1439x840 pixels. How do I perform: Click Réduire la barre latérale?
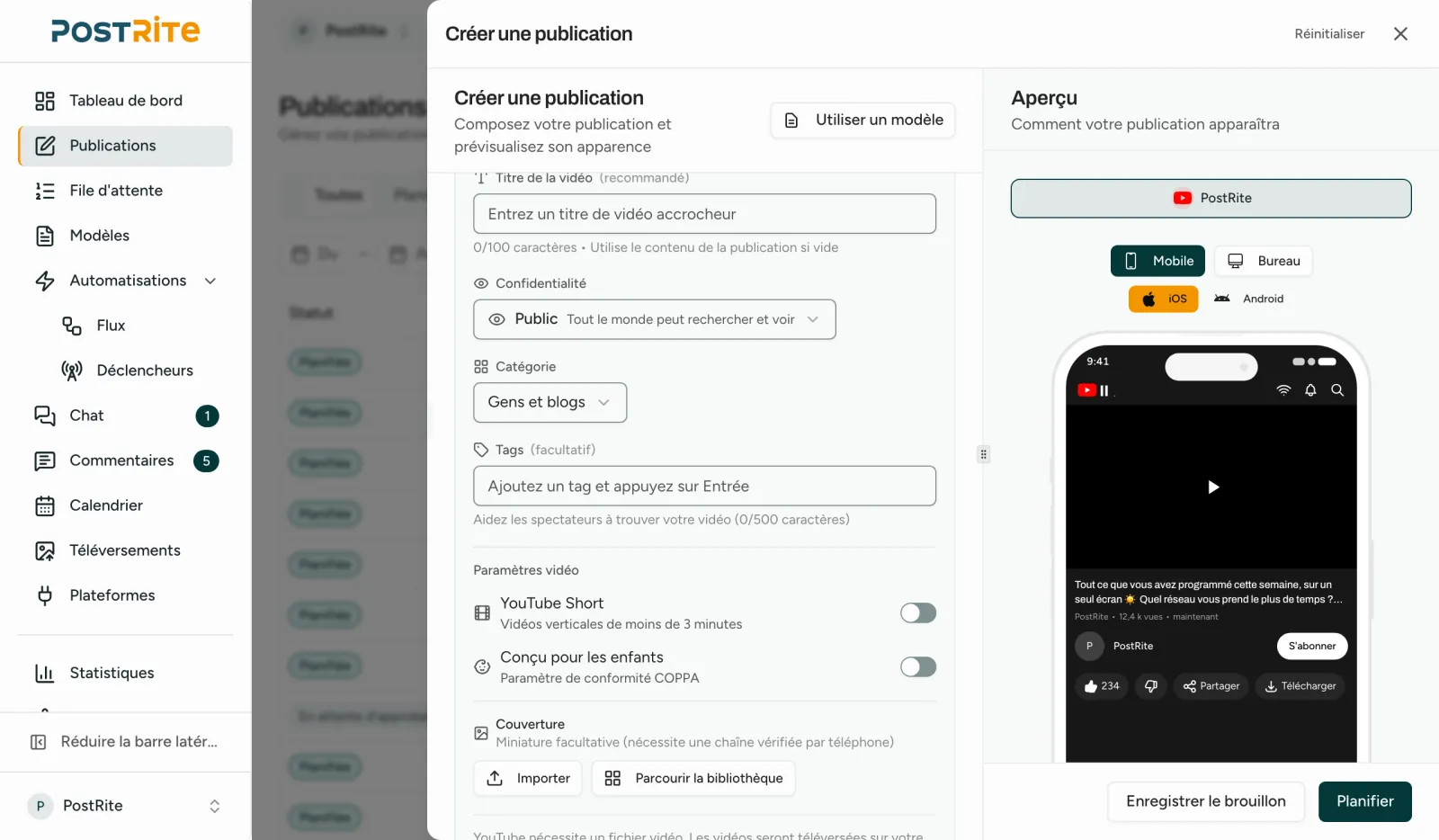(x=125, y=742)
